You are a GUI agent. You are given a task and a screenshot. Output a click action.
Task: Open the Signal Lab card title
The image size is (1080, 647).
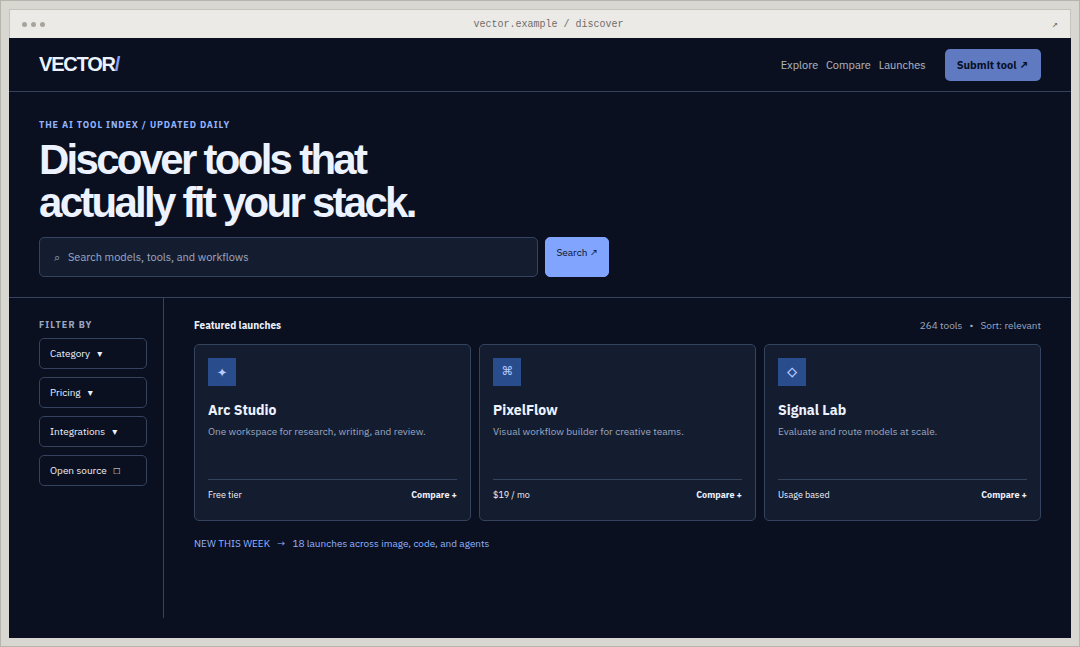(x=812, y=411)
